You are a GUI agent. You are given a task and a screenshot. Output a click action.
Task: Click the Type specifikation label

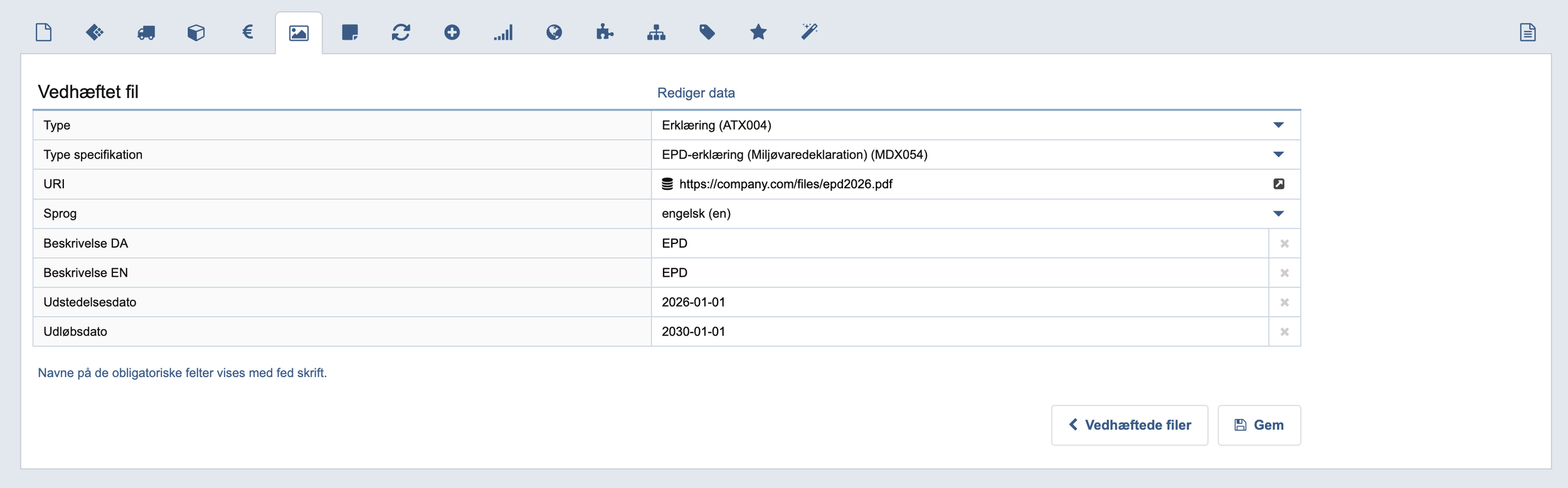[93, 155]
